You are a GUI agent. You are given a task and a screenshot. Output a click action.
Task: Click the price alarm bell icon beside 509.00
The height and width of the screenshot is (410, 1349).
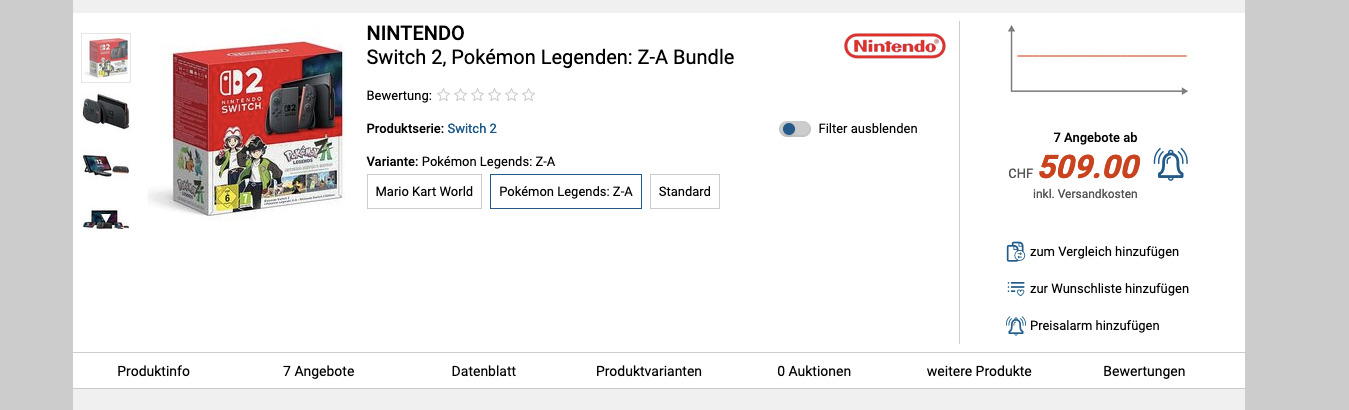[x=1170, y=165]
